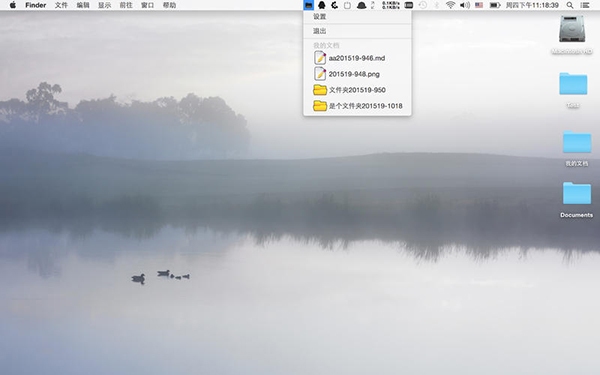Click the menu bar clock
Viewport: 600px width, 375px height.
532,5
